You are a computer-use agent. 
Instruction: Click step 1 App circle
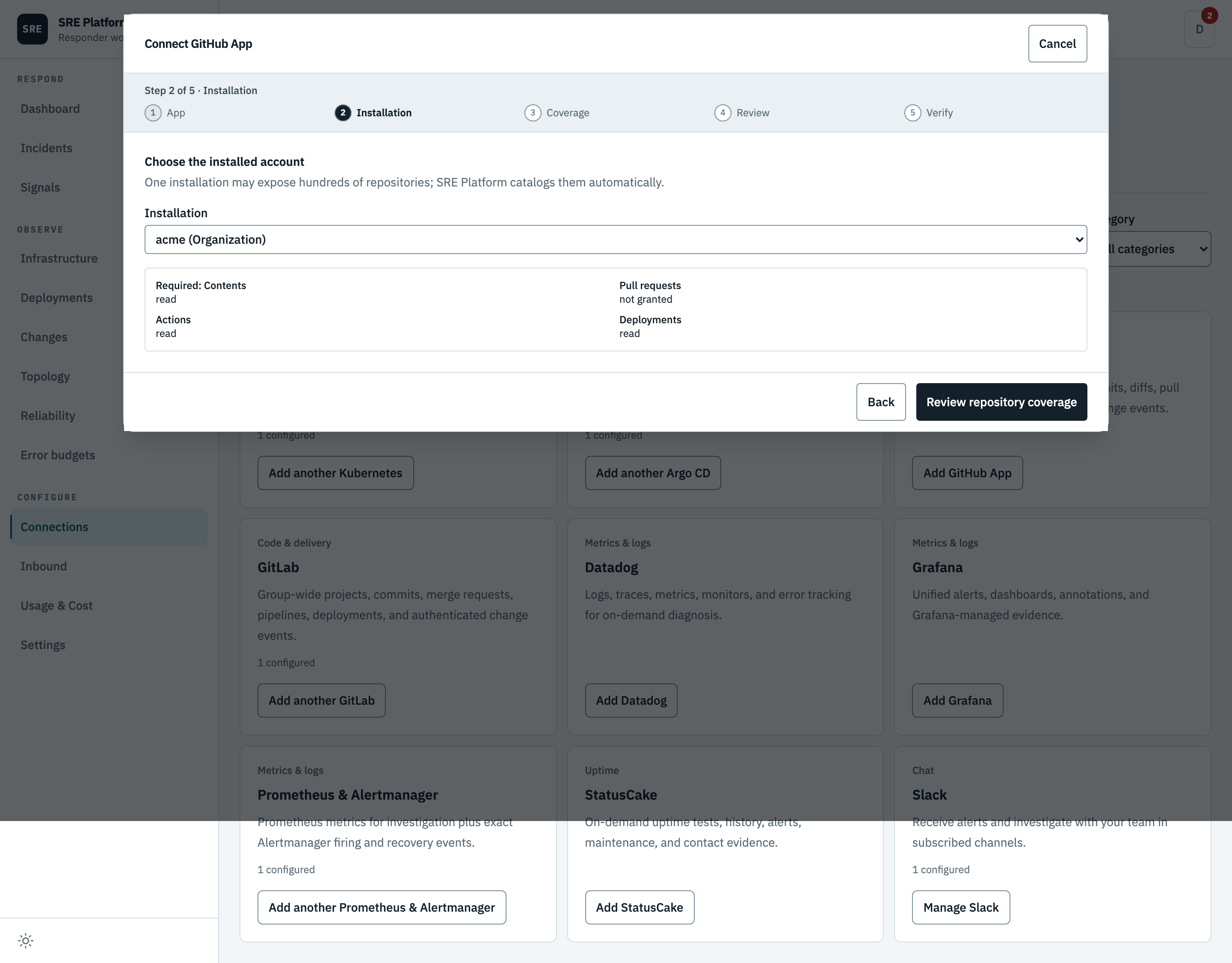[153, 113]
